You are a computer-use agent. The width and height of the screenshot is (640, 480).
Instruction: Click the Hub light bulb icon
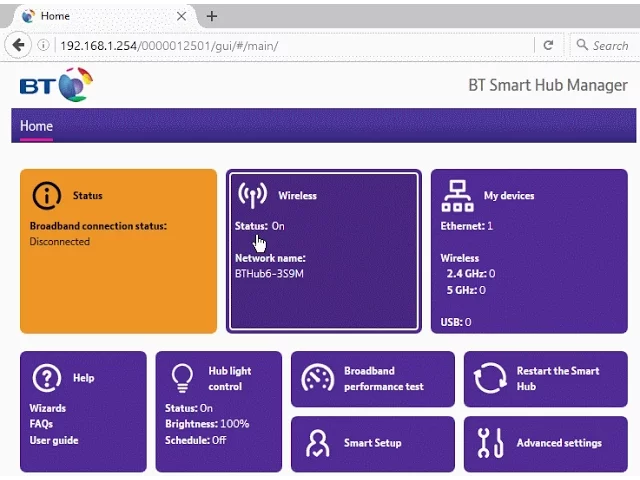(182, 378)
